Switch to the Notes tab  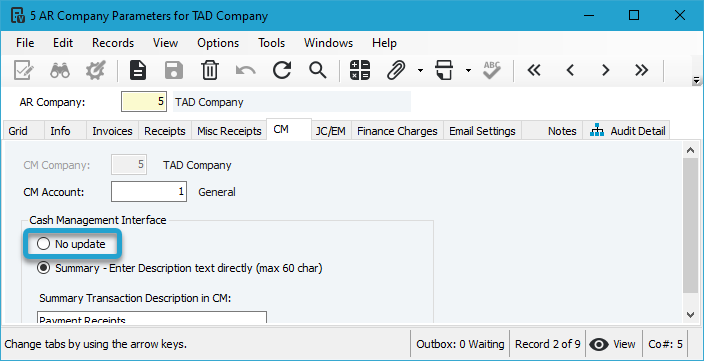point(552,131)
